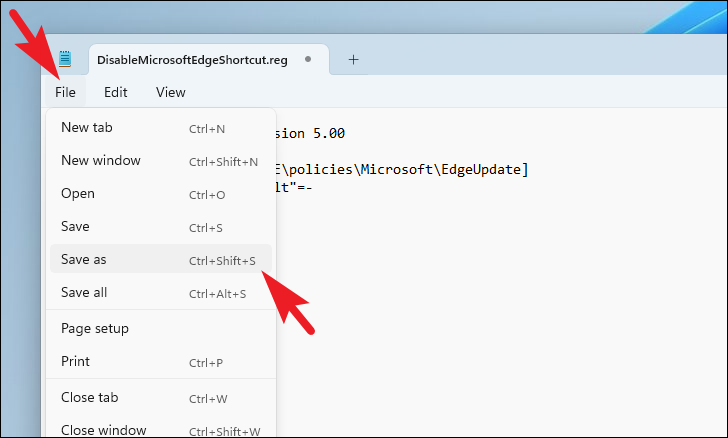Select the DisableMicrosoftEdgeShortcut.reg tab

tap(209, 59)
